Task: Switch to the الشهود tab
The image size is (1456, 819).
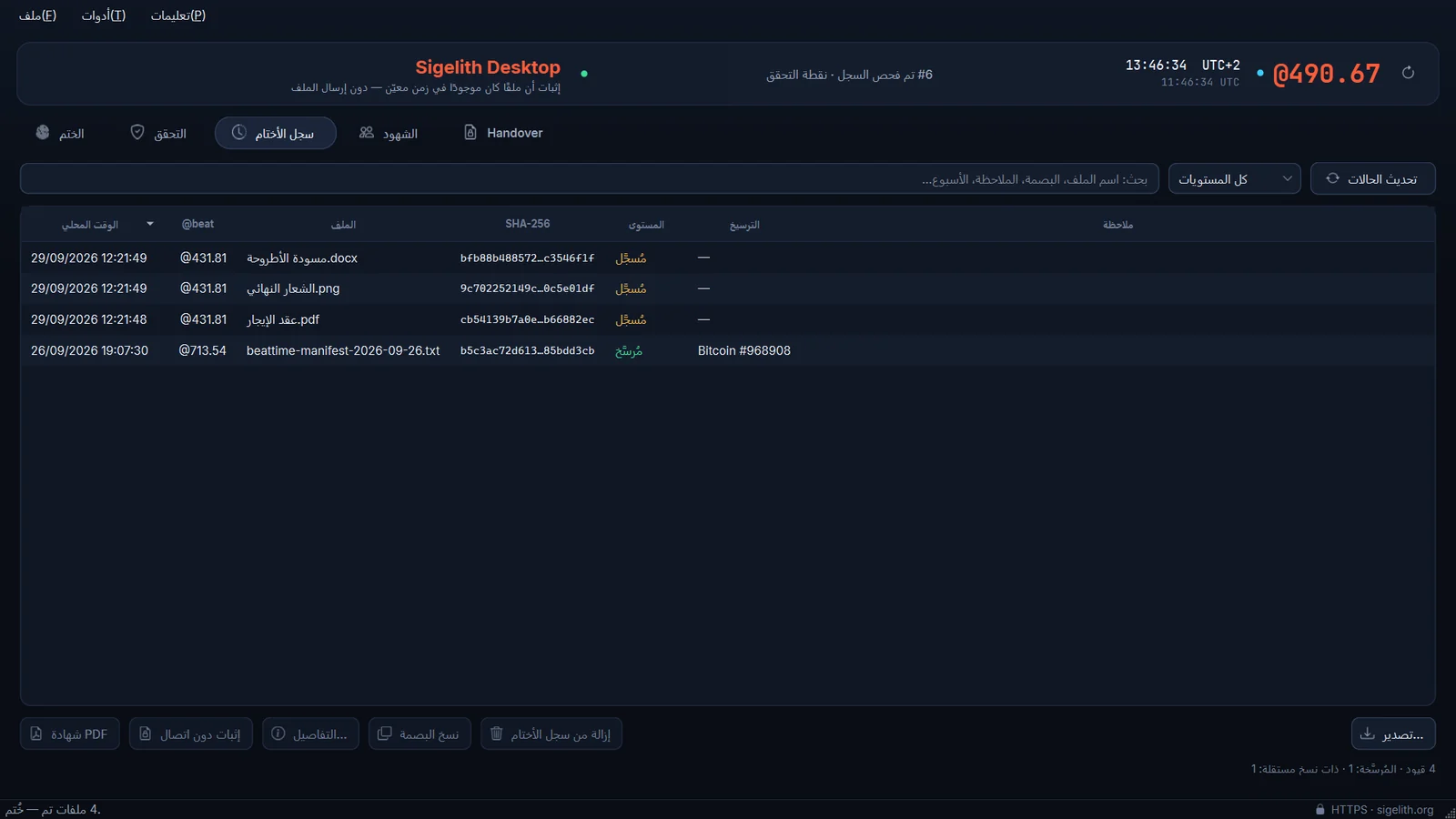Action: point(389,133)
